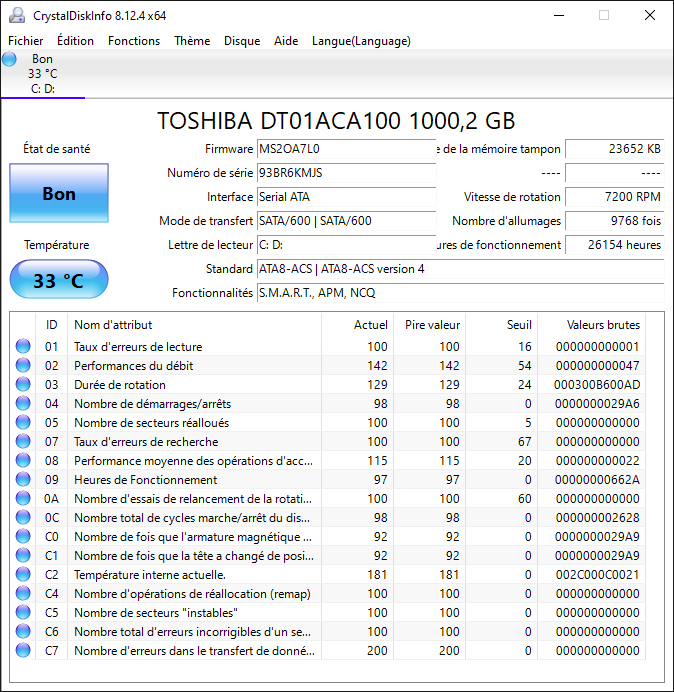Image resolution: width=674 pixels, height=692 pixels.
Task: Open the Édition menu
Action: point(75,41)
